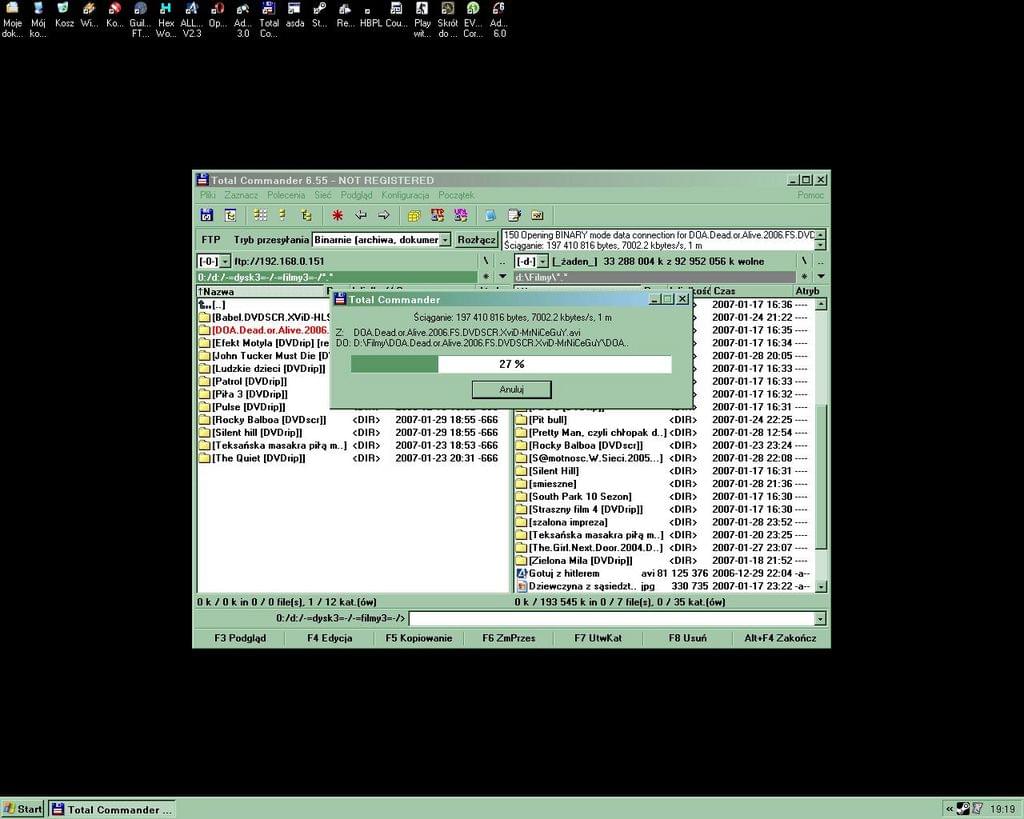The image size is (1024, 819).
Task: Open ALL V2.3 desktop shortcut
Action: coord(191,20)
